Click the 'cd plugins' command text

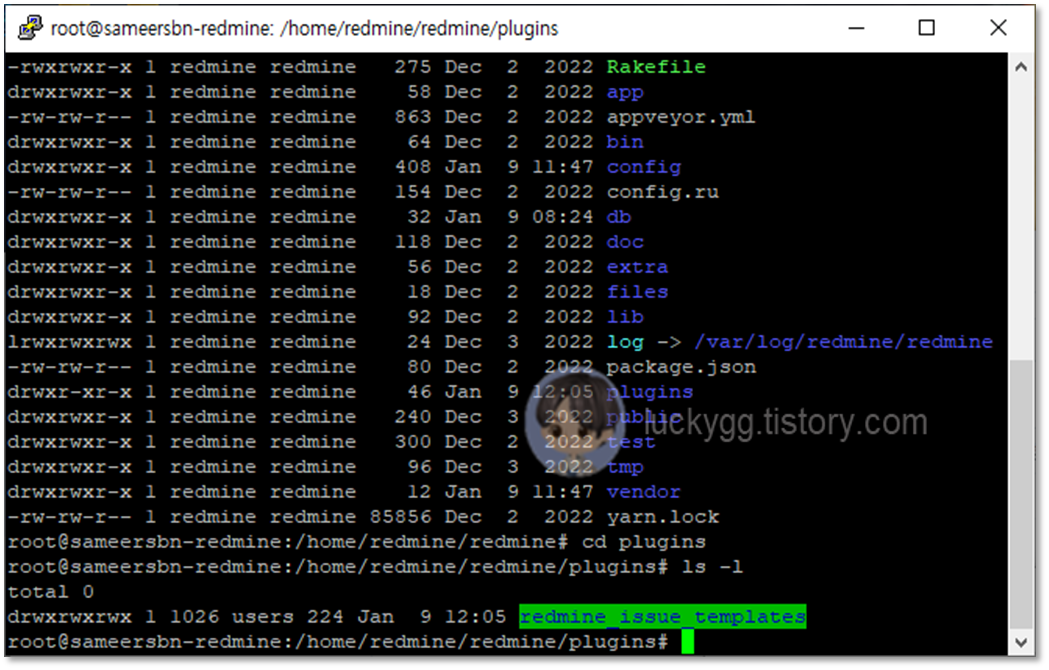pos(644,541)
